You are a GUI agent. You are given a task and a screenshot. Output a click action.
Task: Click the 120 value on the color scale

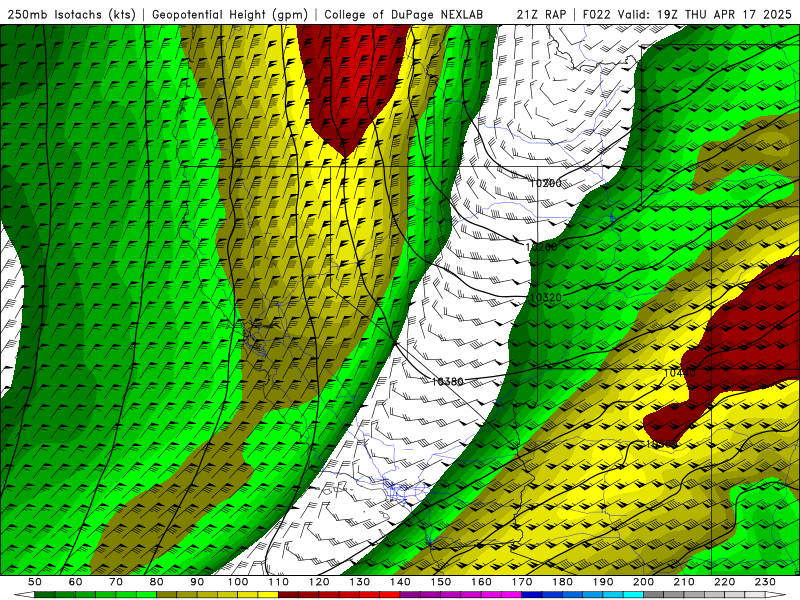[x=319, y=582]
